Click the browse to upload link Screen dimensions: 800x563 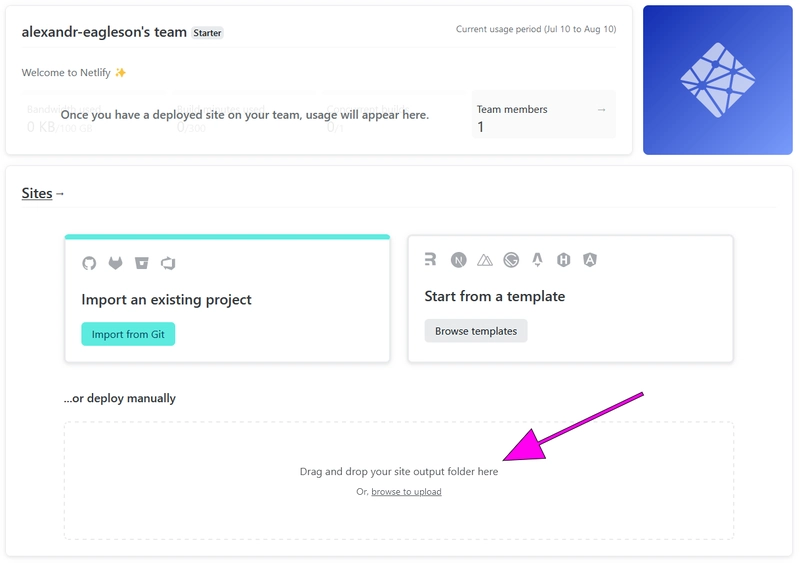click(406, 492)
